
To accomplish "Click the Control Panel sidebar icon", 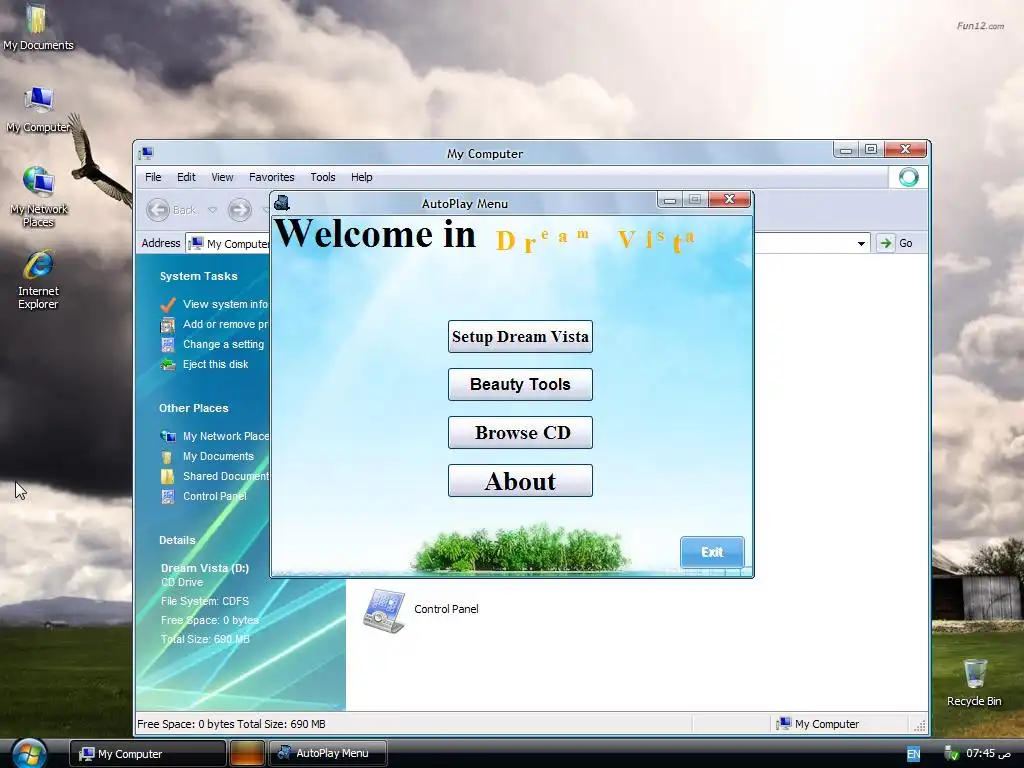I will (x=168, y=496).
